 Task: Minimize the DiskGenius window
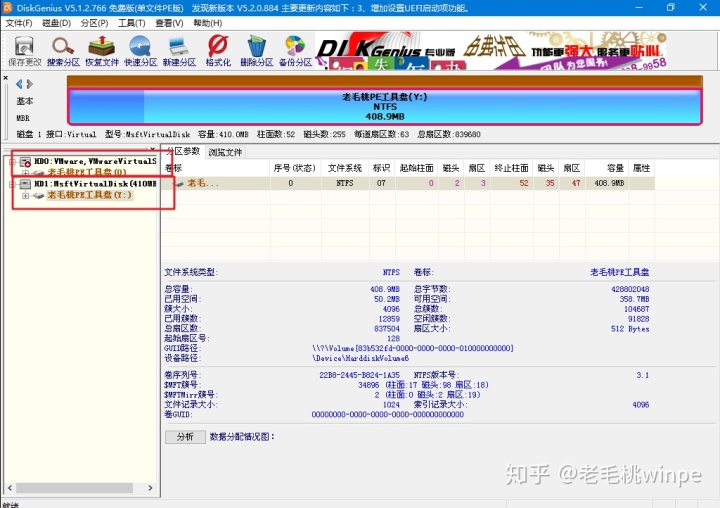pos(639,7)
